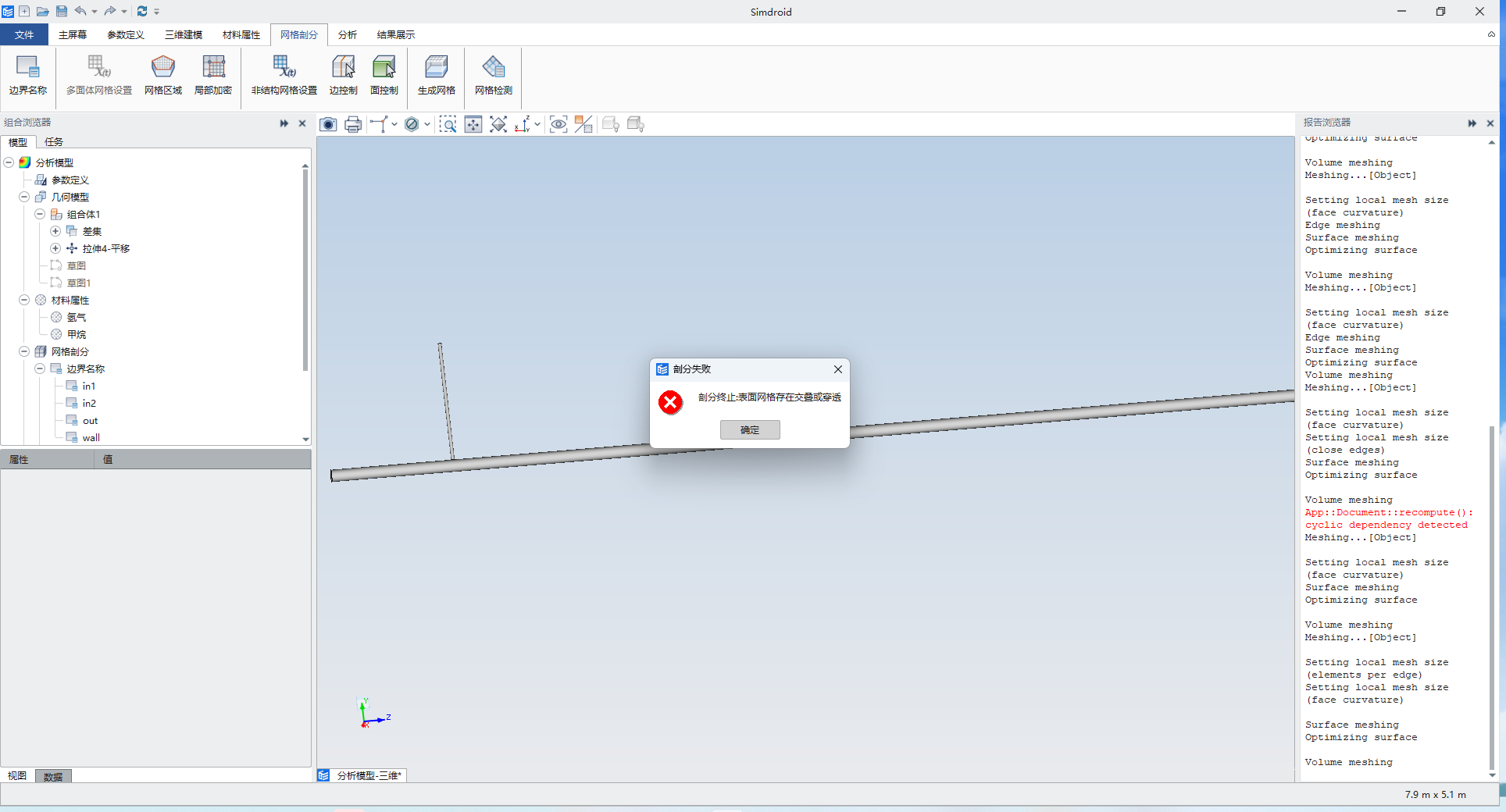Open 非结构网格设置 unstructured mesh settings
1506x812 pixels.
click(284, 76)
